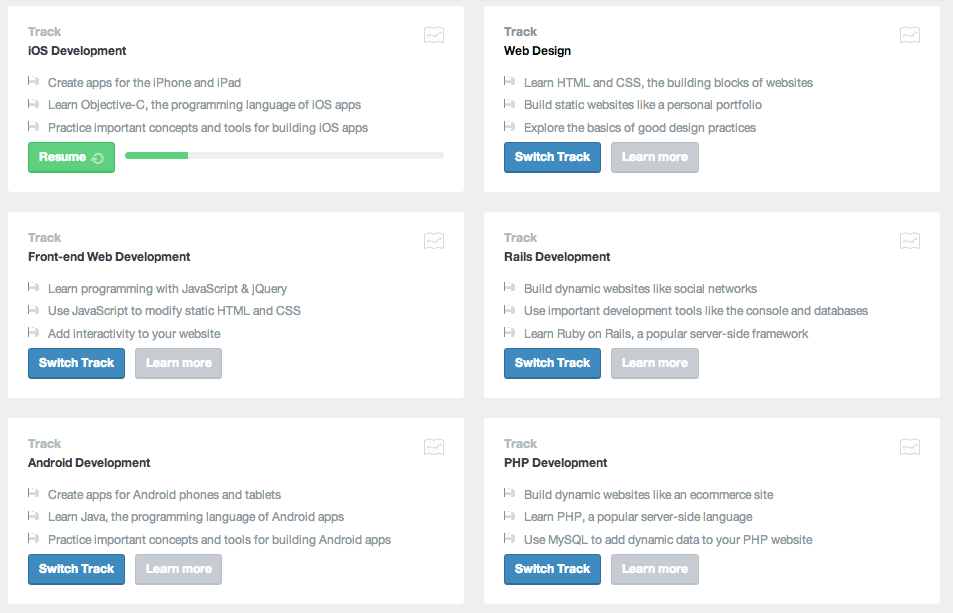The width and height of the screenshot is (953, 613).
Task: Learn more about the Web Design track
Action: (x=655, y=157)
